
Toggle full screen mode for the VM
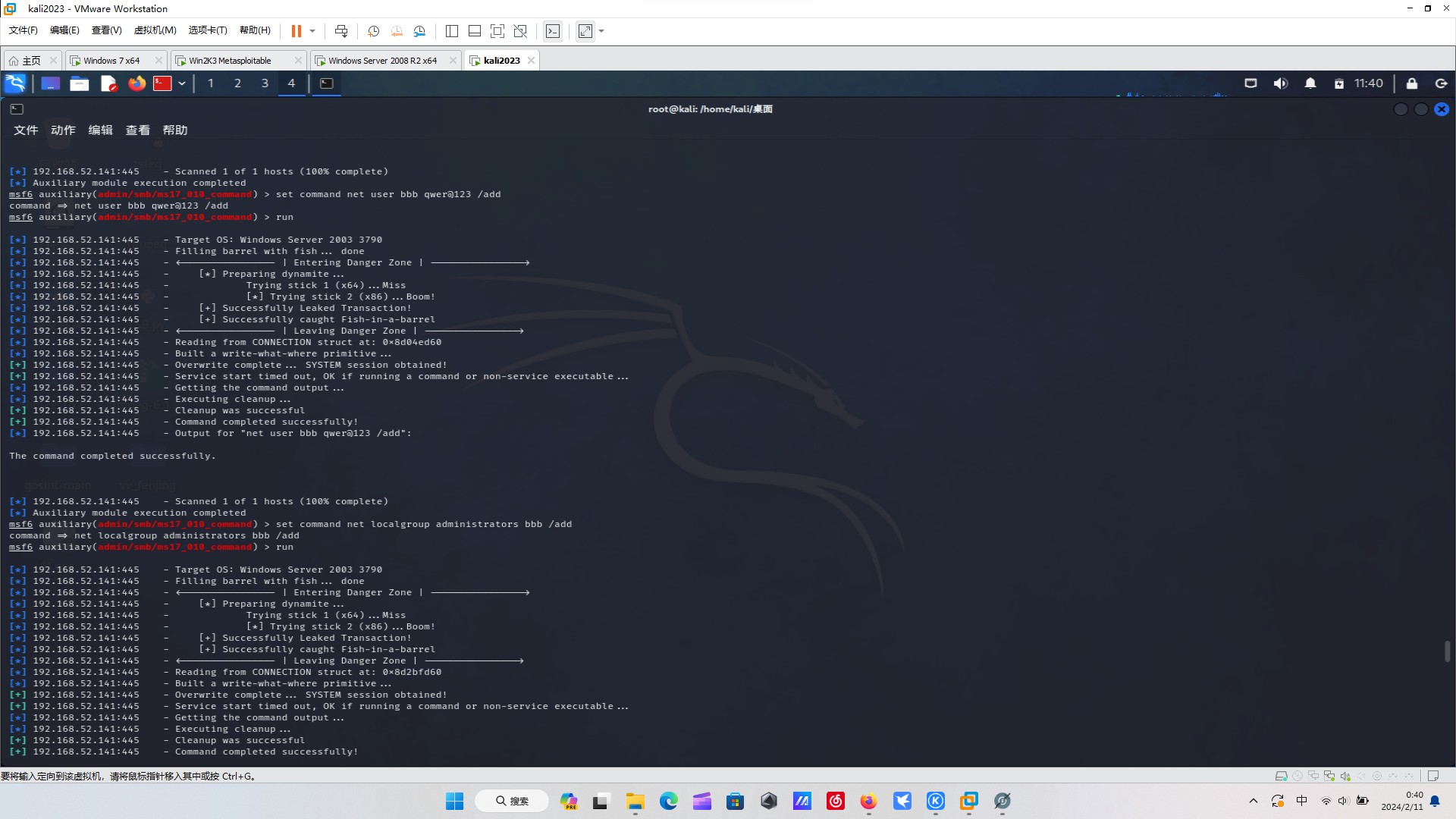click(585, 31)
